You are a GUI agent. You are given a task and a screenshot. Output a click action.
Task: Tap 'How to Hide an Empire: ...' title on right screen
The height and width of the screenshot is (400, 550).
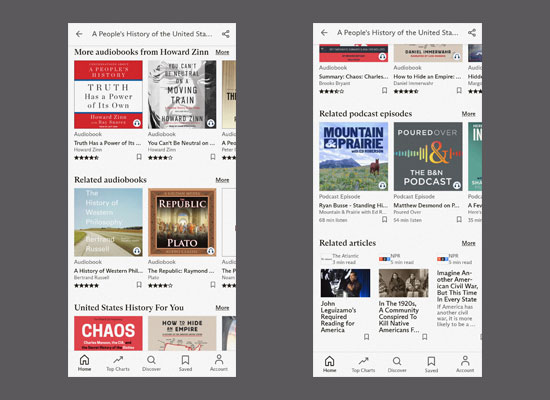pyautogui.click(x=427, y=76)
